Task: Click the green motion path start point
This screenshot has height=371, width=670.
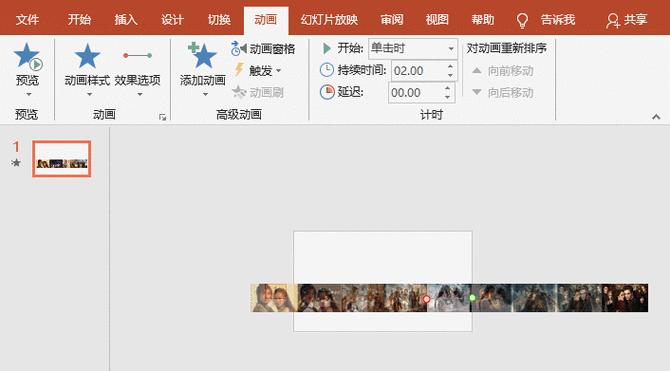Action: pyautogui.click(x=472, y=297)
